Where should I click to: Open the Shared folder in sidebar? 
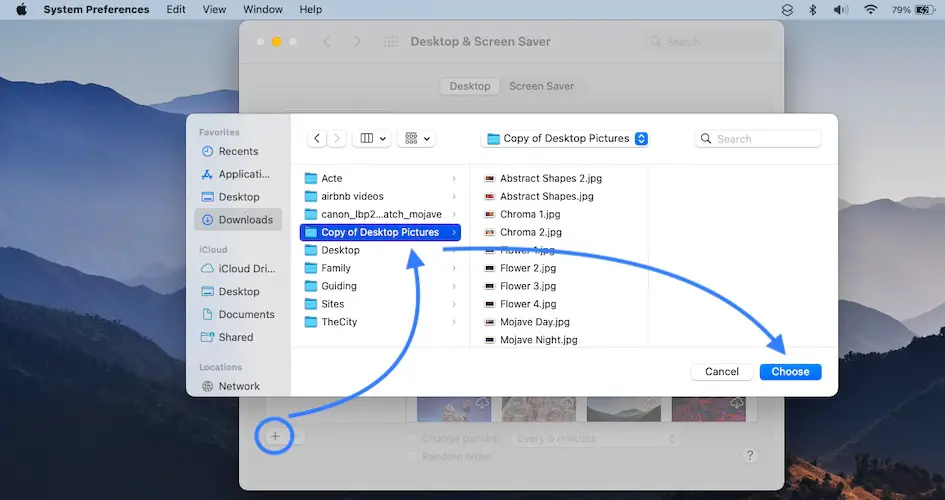pos(236,337)
